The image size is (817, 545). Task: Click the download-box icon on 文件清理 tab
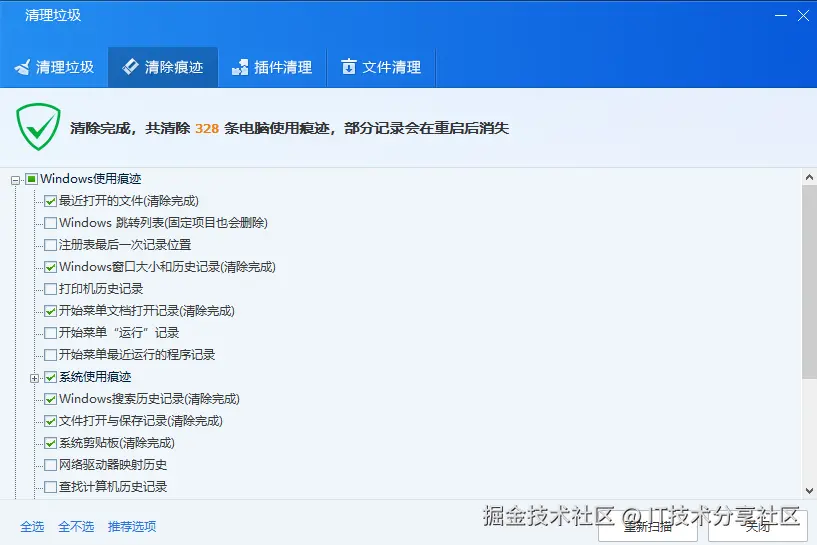coord(349,67)
